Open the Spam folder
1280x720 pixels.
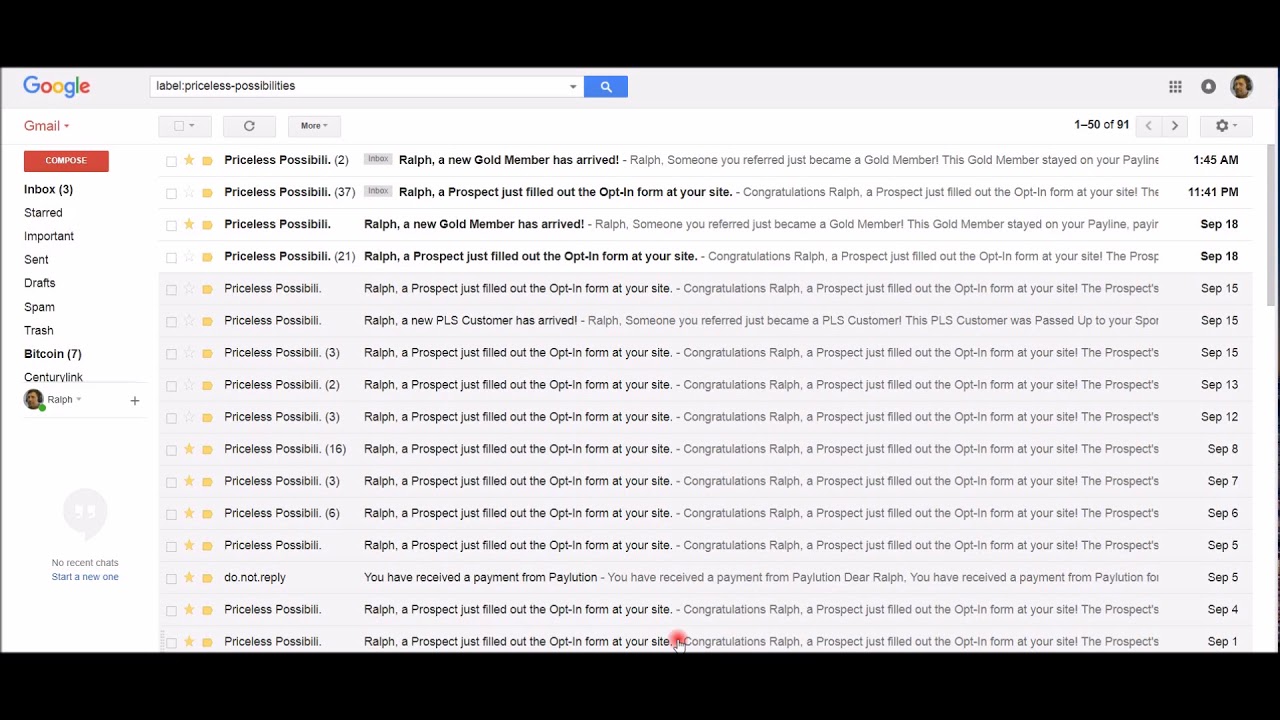39,307
